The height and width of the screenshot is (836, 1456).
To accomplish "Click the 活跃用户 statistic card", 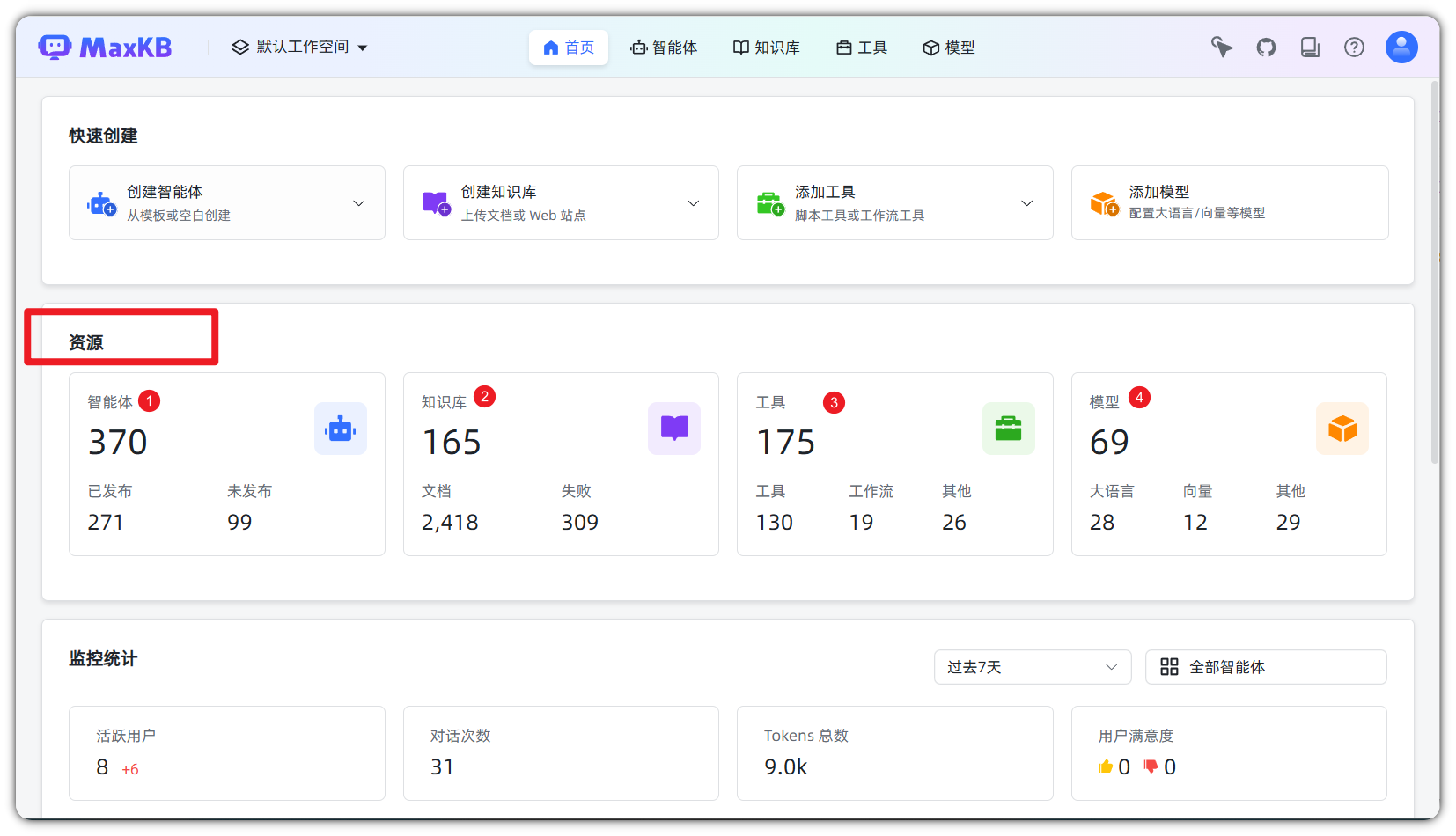I will 227,753.
